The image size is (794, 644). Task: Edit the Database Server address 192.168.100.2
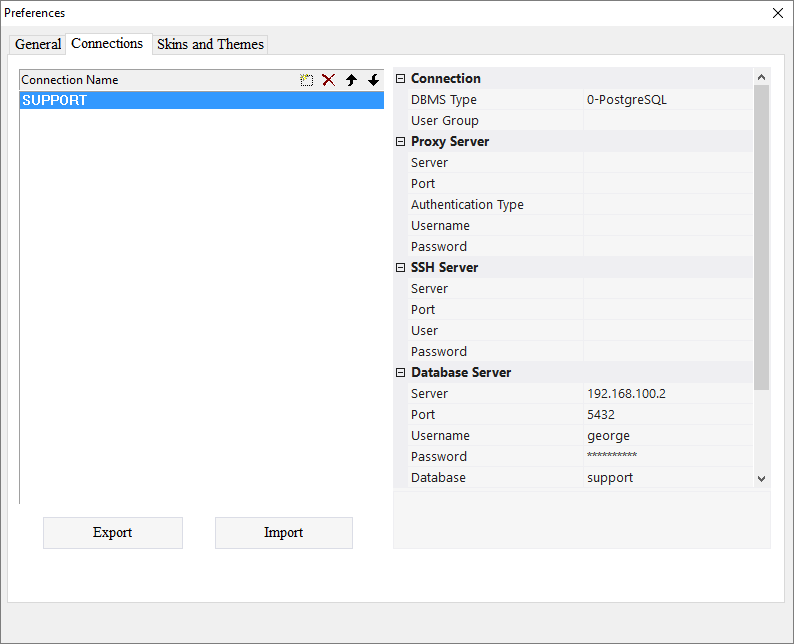(667, 394)
